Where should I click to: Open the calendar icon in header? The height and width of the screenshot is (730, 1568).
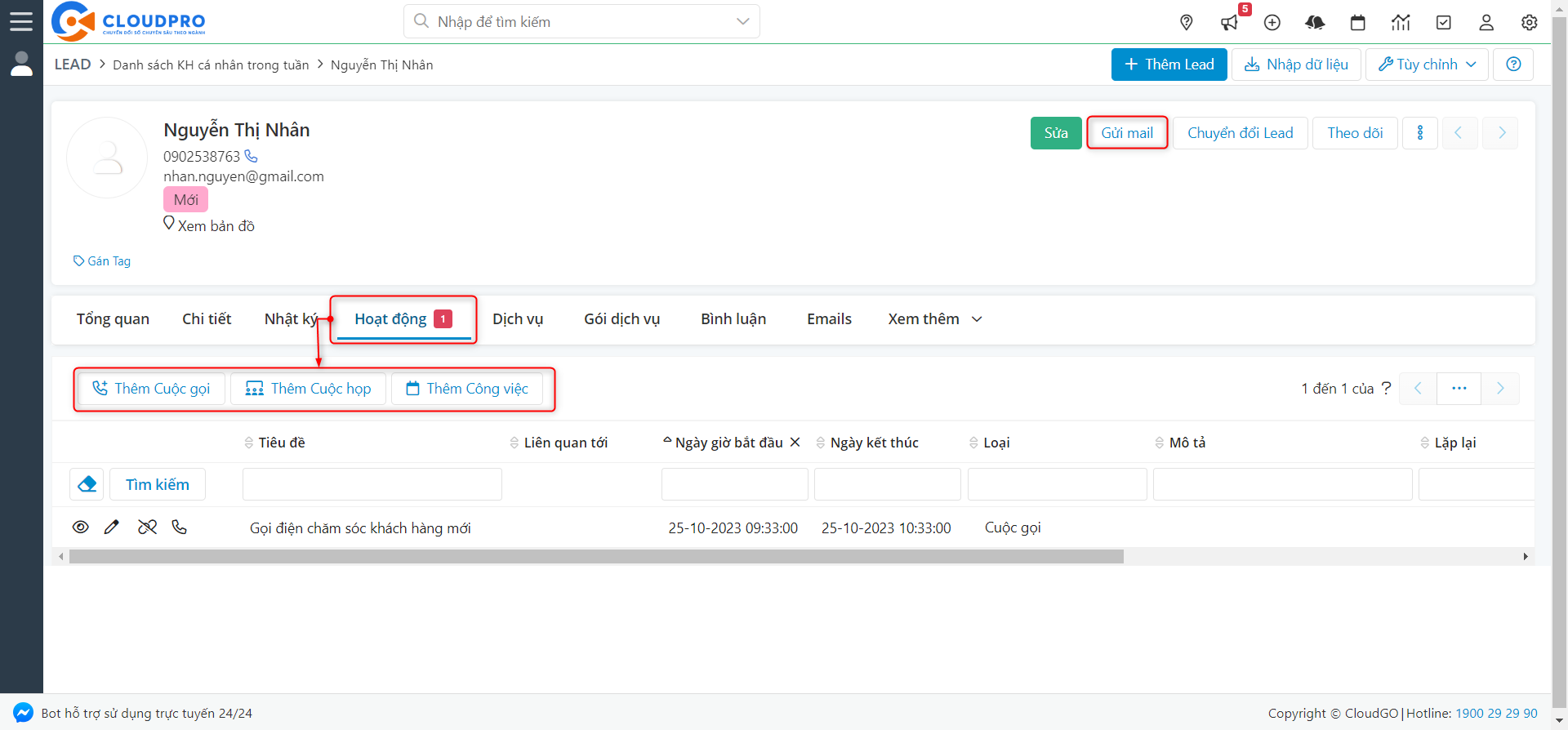coord(1358,22)
